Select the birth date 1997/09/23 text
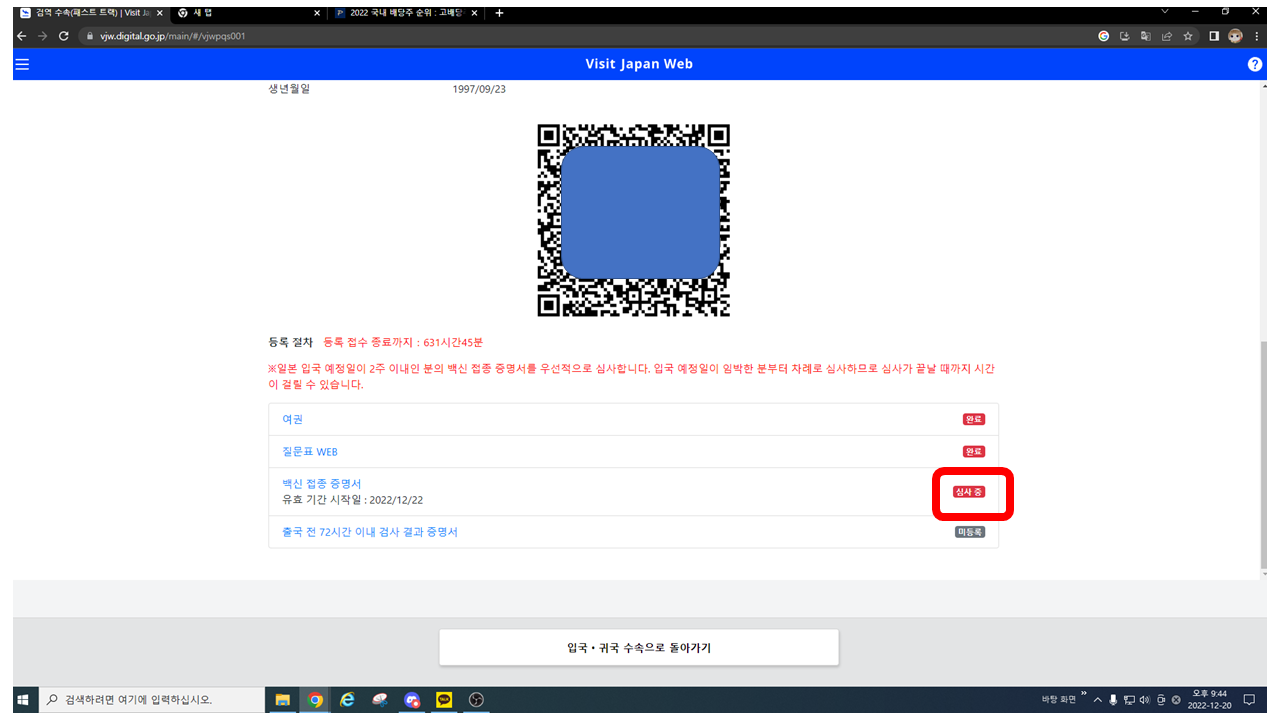 (479, 89)
